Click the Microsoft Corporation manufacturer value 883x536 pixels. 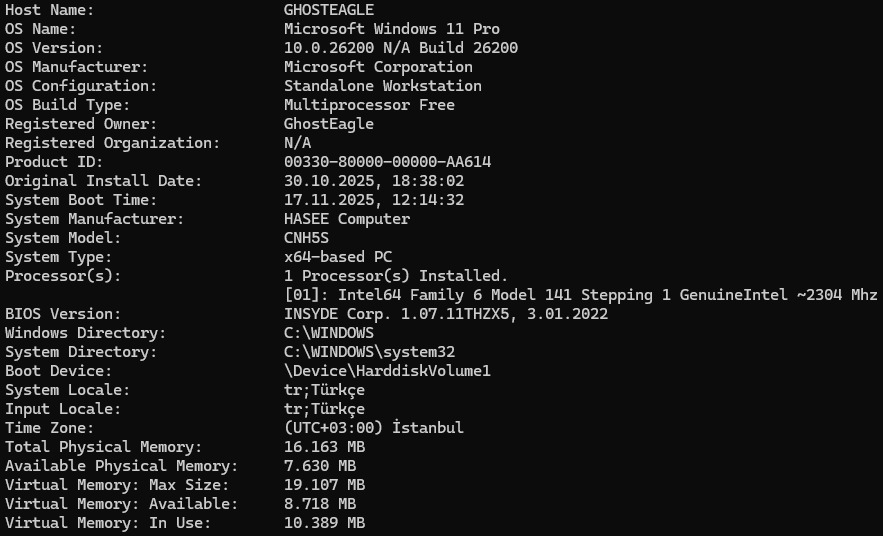click(378, 67)
